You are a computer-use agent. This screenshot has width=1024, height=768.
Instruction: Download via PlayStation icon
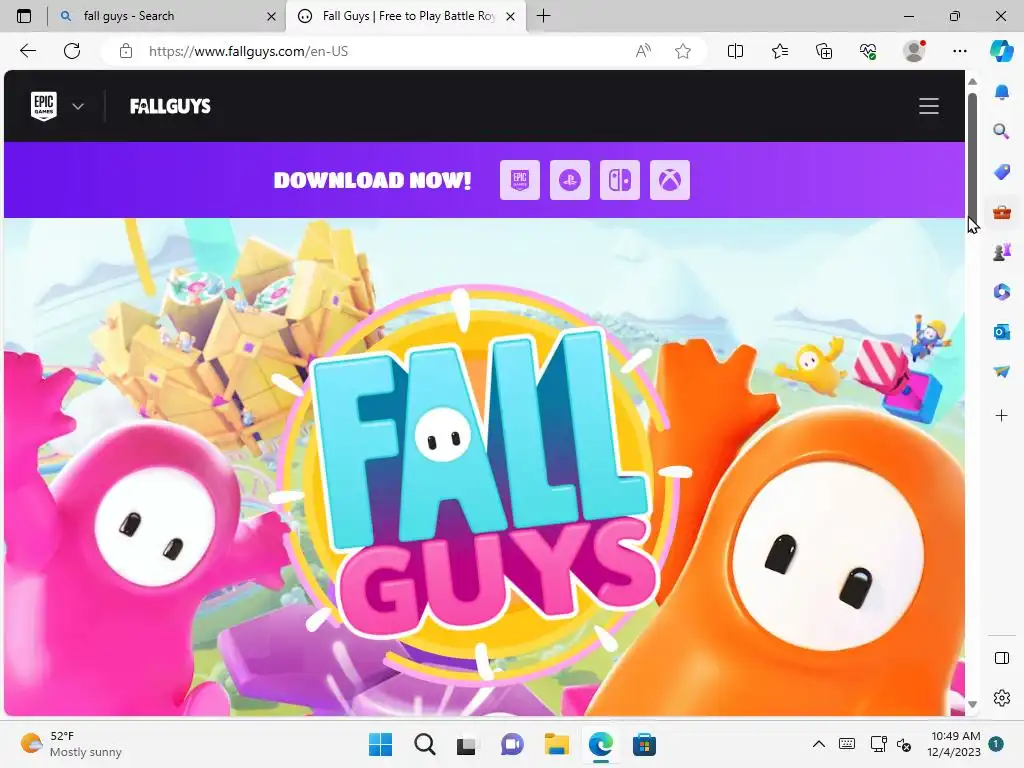click(x=569, y=180)
